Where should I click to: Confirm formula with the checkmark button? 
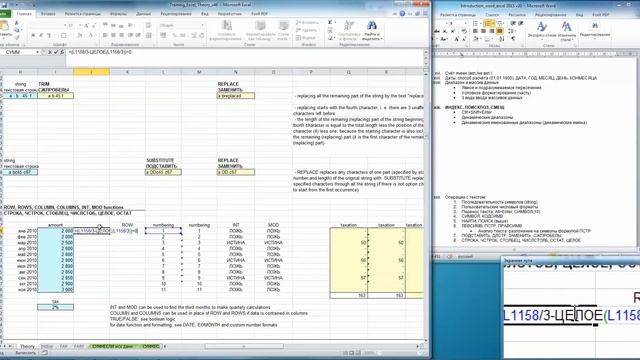pos(56,52)
